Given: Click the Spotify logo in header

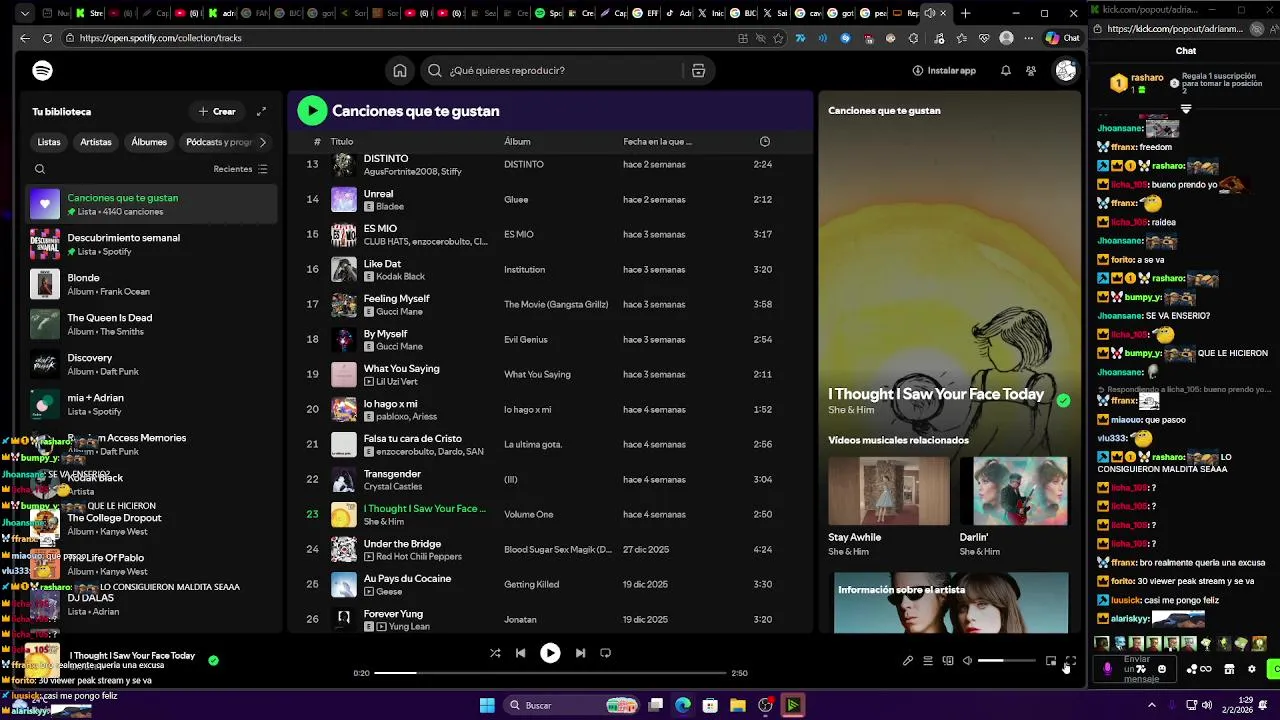Looking at the screenshot, I should pyautogui.click(x=42, y=71).
